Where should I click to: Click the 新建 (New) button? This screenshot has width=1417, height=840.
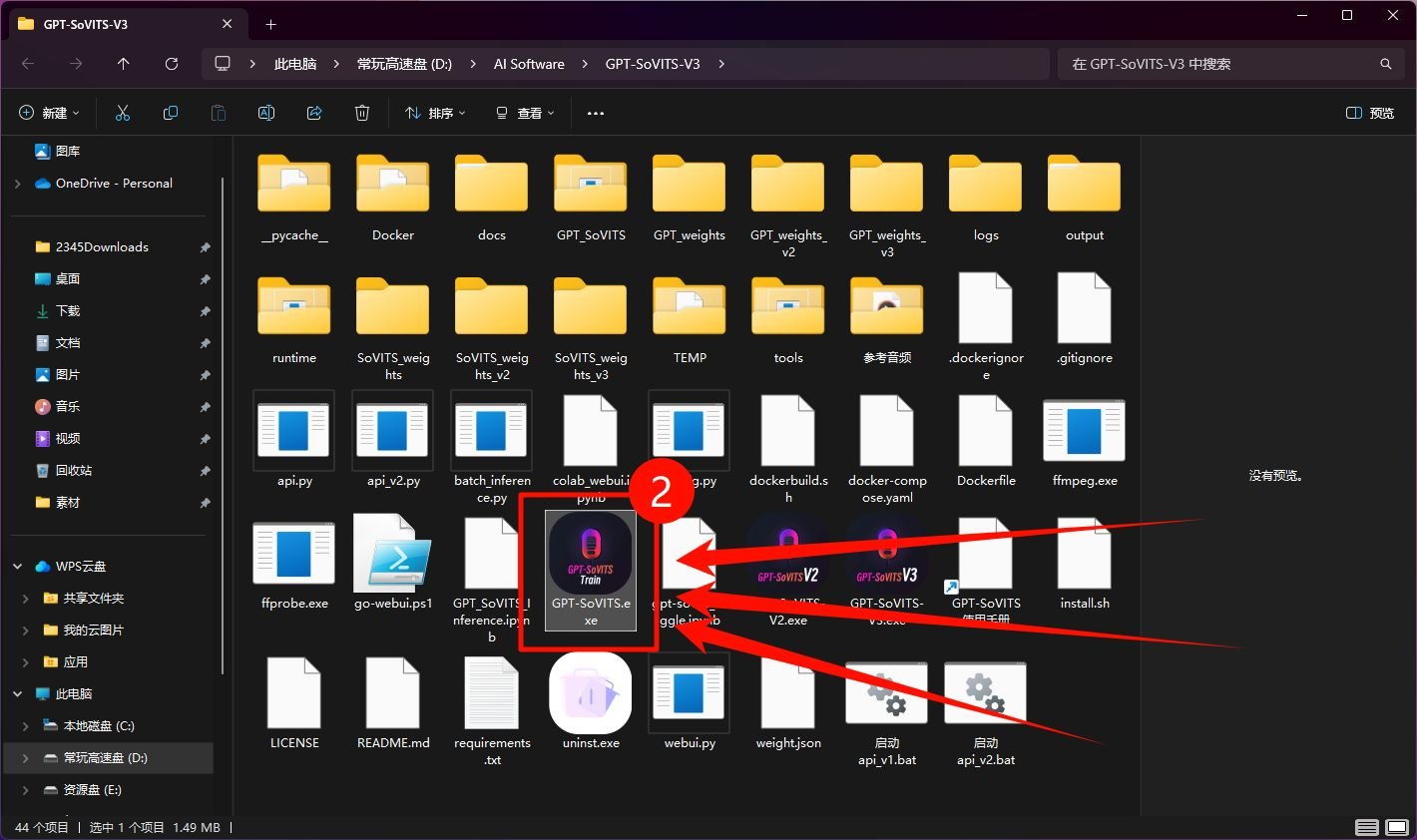(48, 112)
